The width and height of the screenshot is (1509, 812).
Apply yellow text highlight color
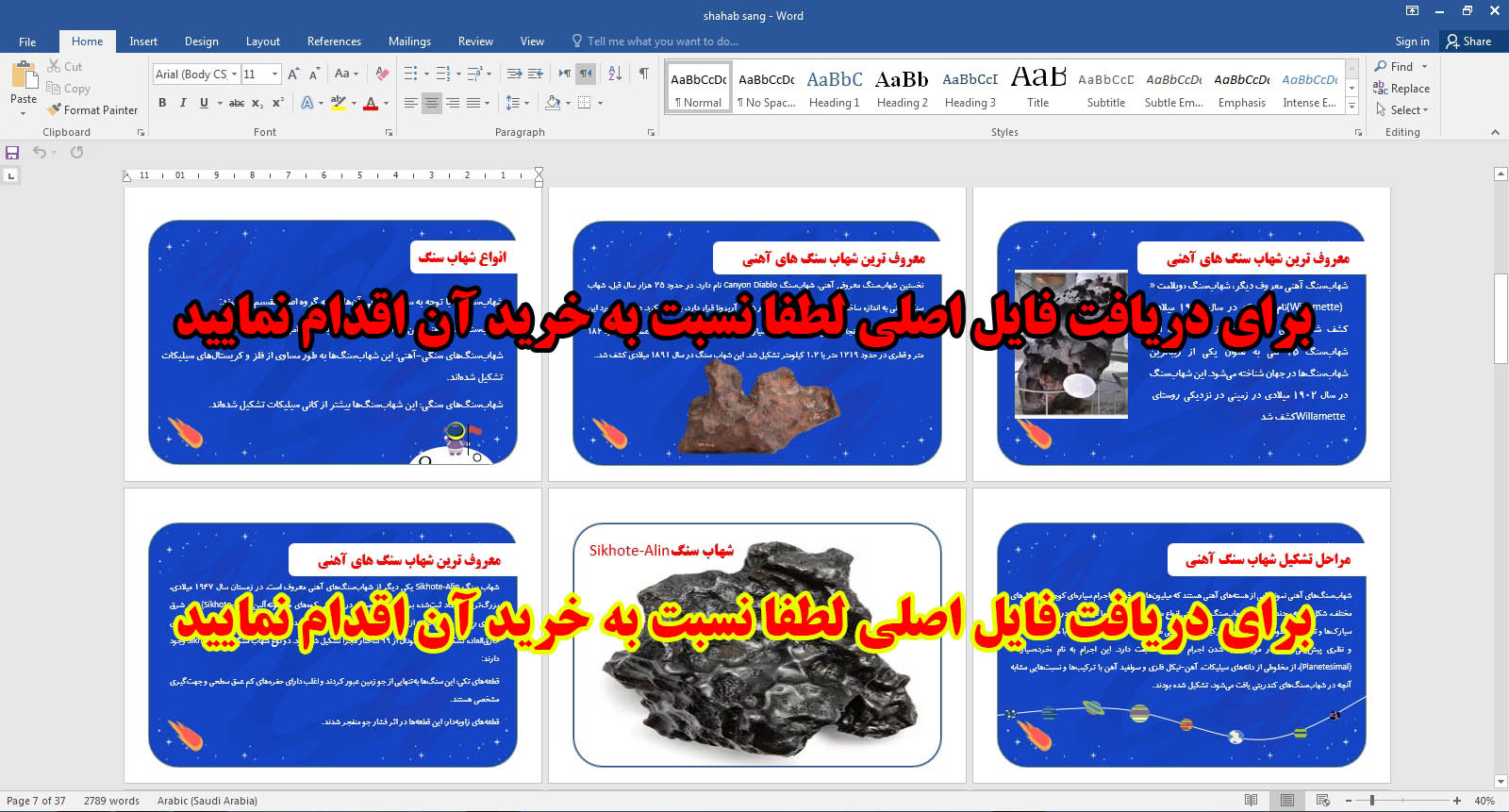pos(338,103)
